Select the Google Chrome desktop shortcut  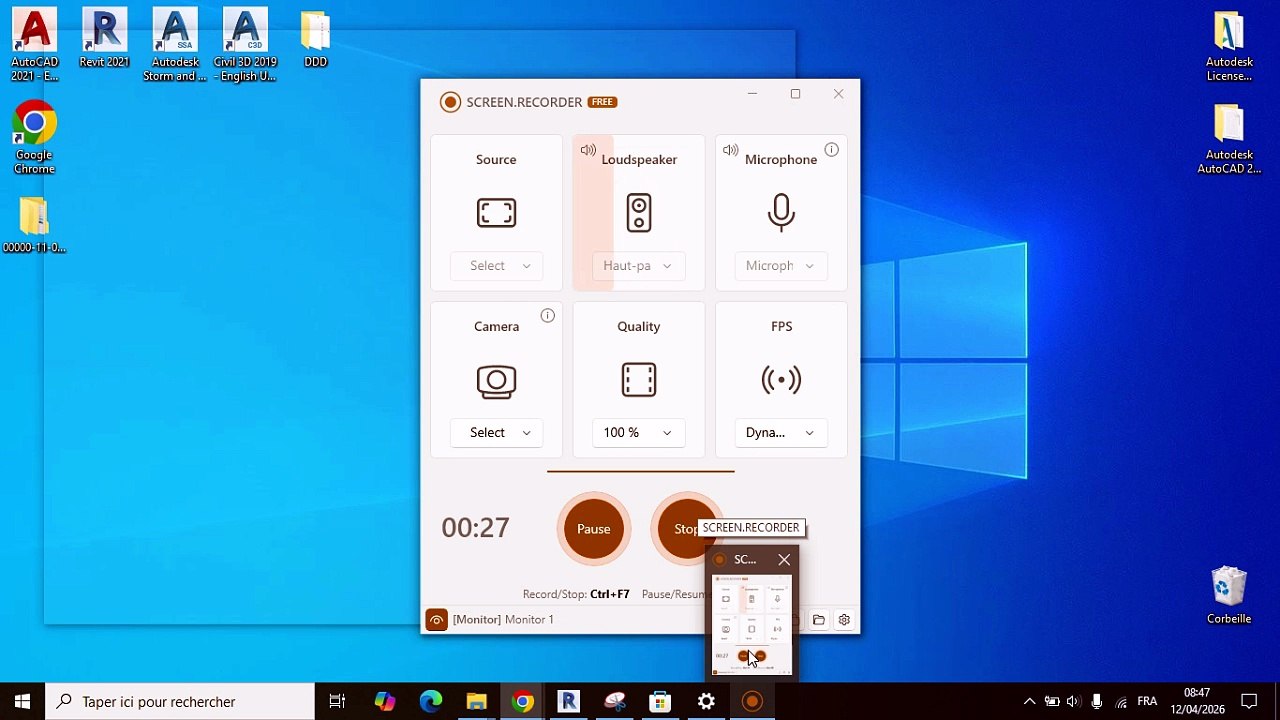34,138
